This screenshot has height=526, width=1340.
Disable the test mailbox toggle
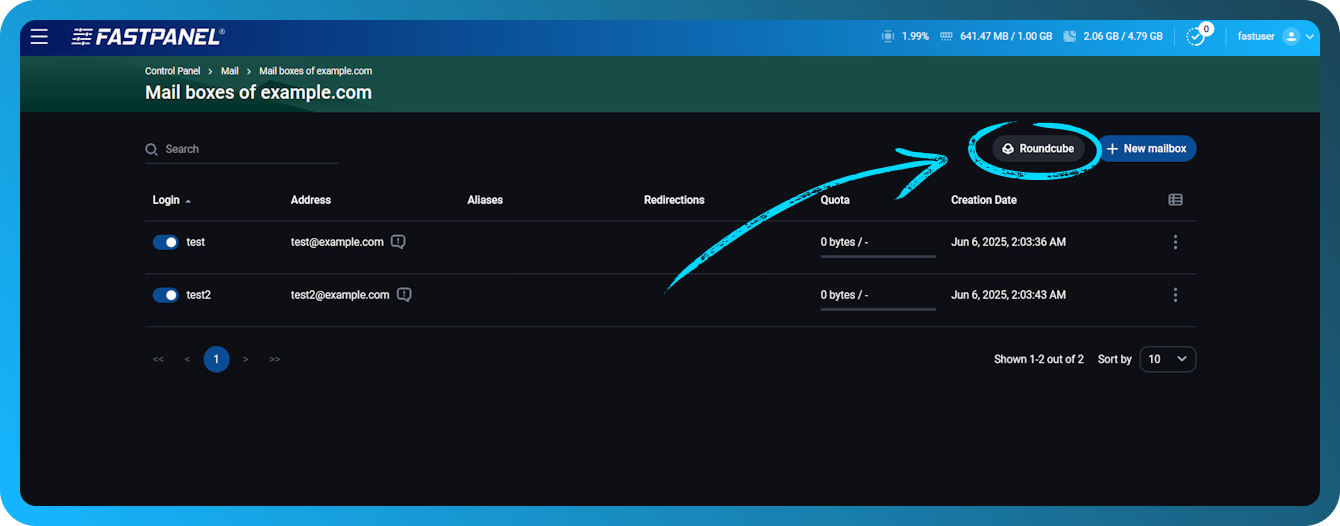[165, 242]
